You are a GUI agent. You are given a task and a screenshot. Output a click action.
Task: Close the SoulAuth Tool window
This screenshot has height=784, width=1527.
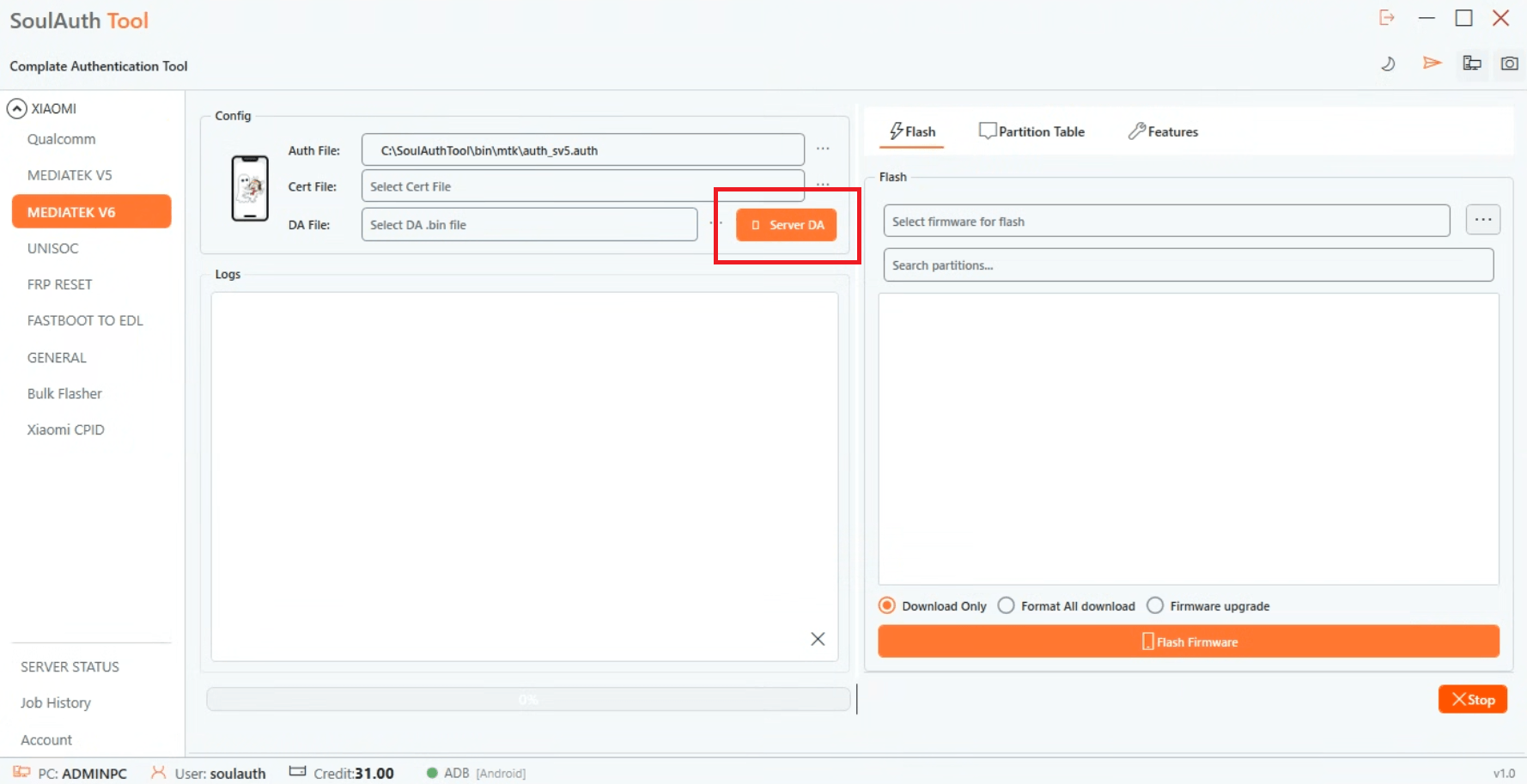click(x=1500, y=18)
